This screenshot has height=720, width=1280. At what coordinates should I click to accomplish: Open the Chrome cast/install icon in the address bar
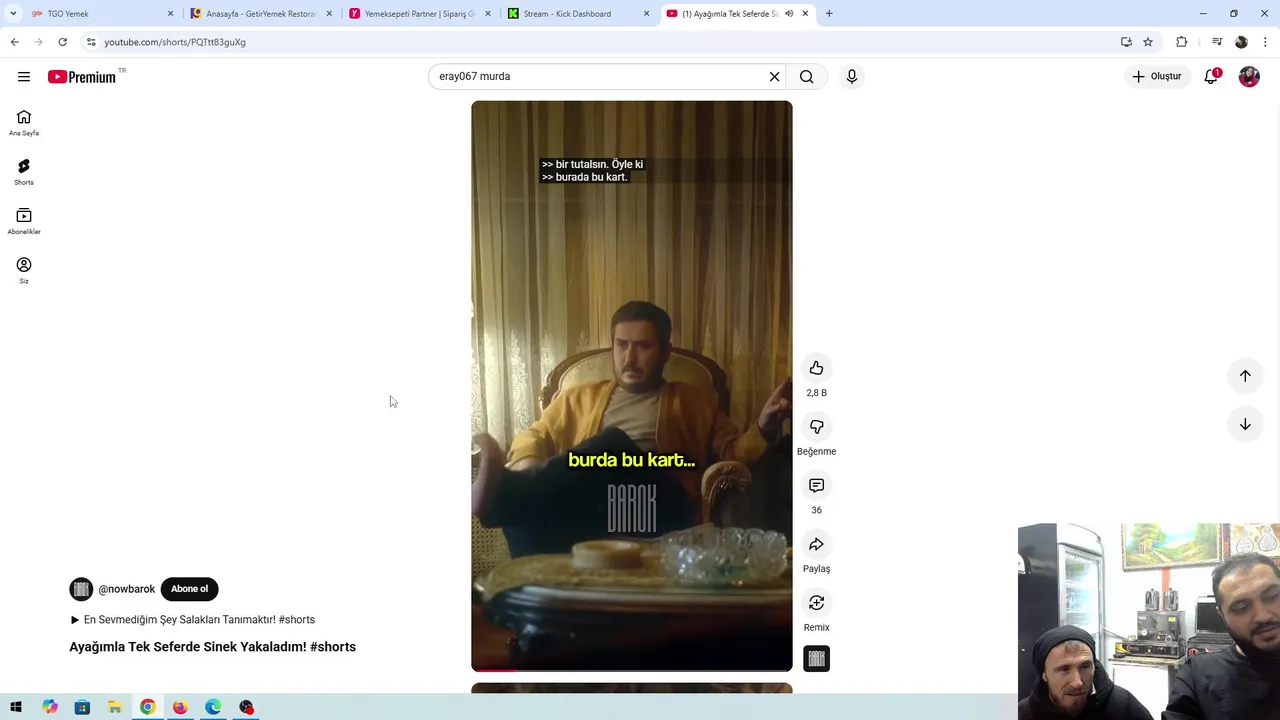(x=1126, y=42)
